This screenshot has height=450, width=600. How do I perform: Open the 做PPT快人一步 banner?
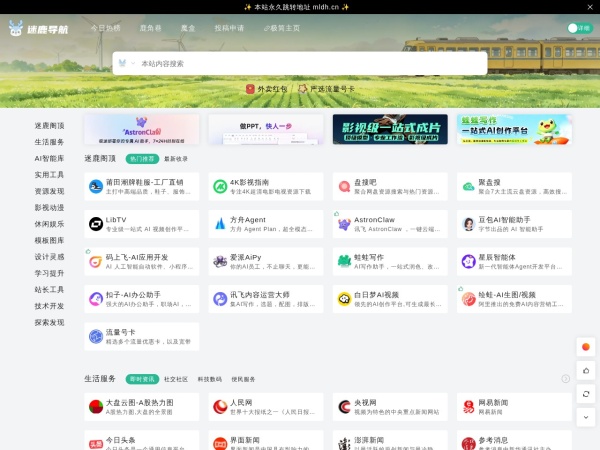266,129
